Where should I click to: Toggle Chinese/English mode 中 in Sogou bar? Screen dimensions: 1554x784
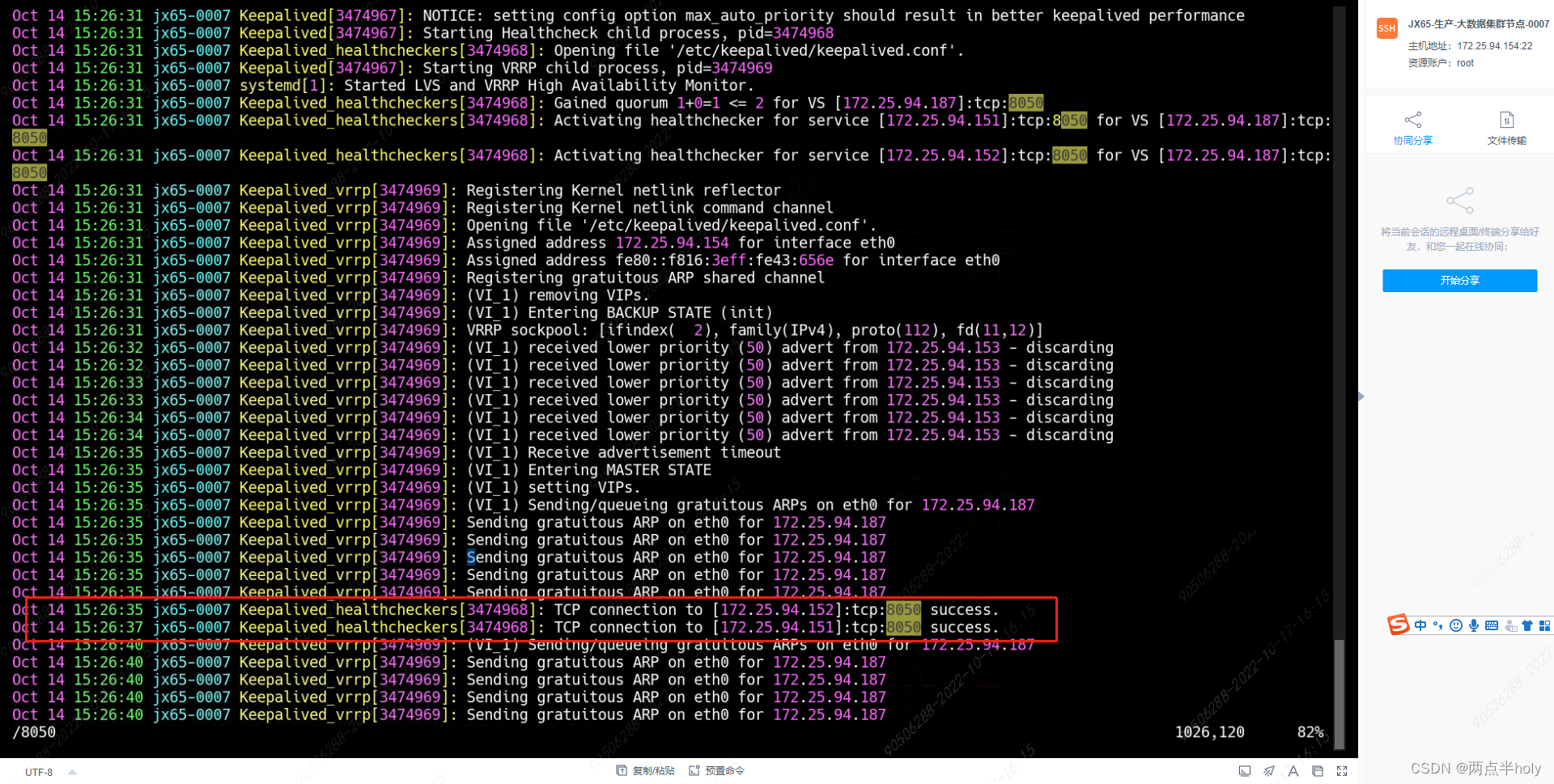point(1420,625)
